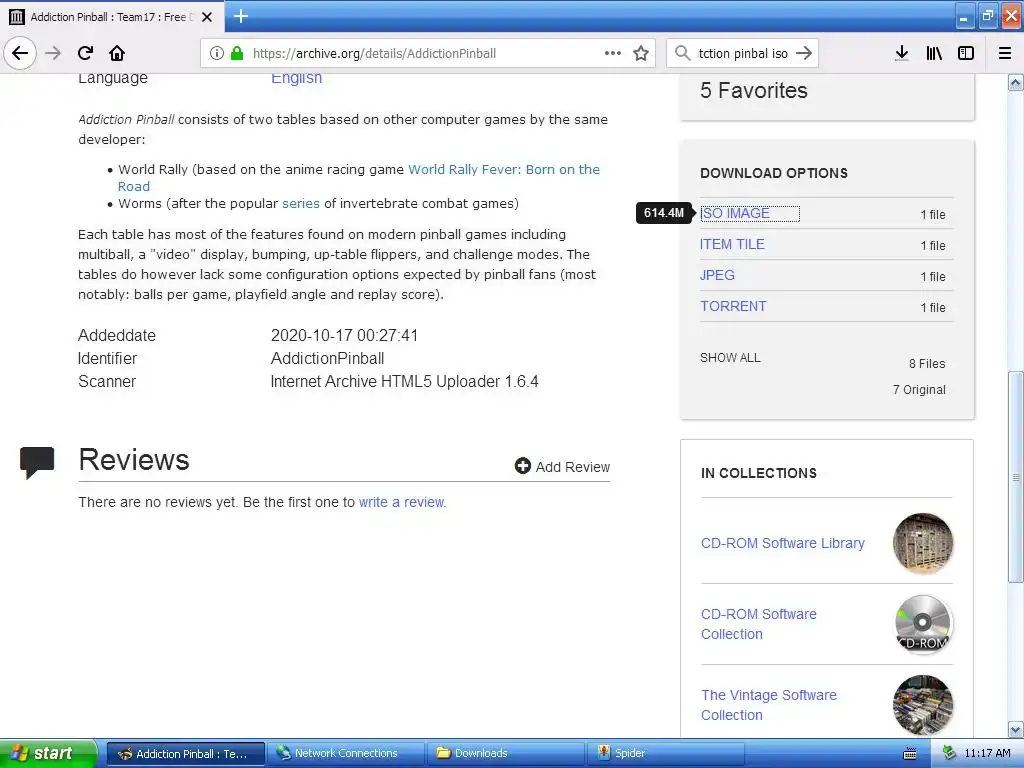Switch to Network Connections taskbar window
The width and height of the screenshot is (1024, 768).
click(345, 753)
